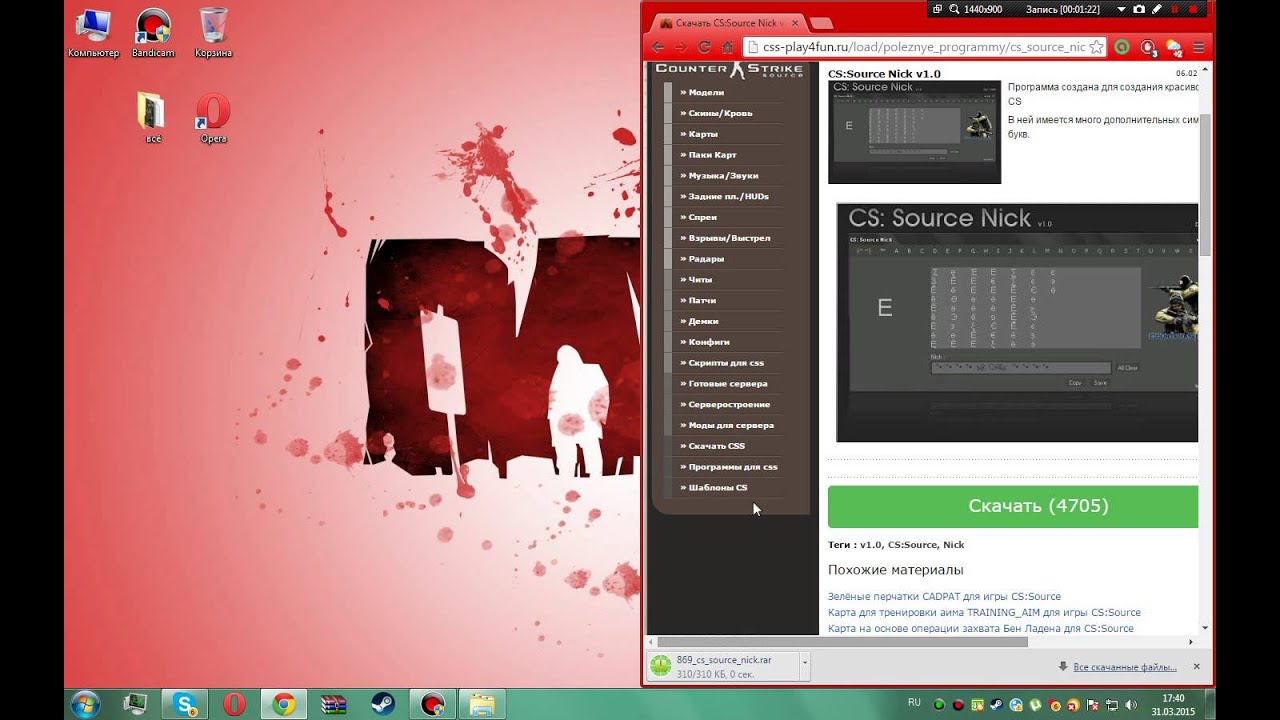Click the page vertical scrollbar
Viewport: 1280px width, 720px height.
(1204, 185)
